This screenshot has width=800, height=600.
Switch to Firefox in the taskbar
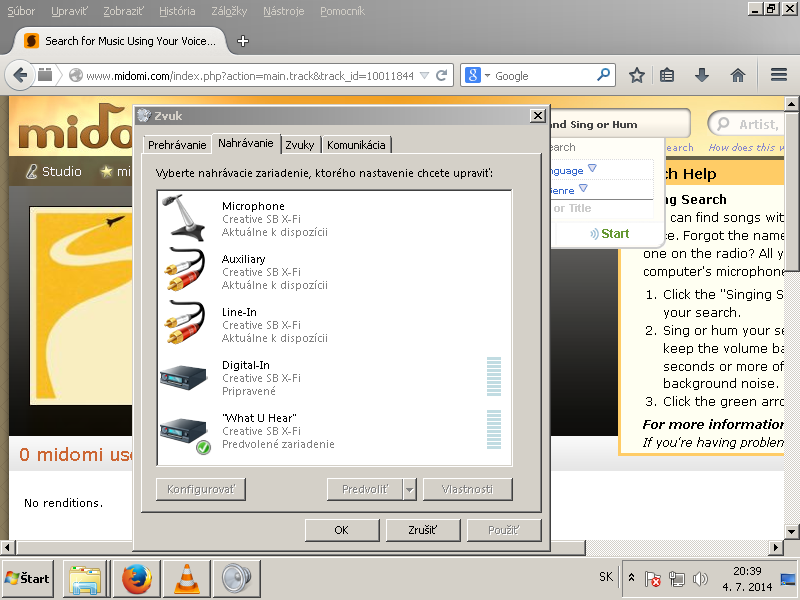coord(136,579)
